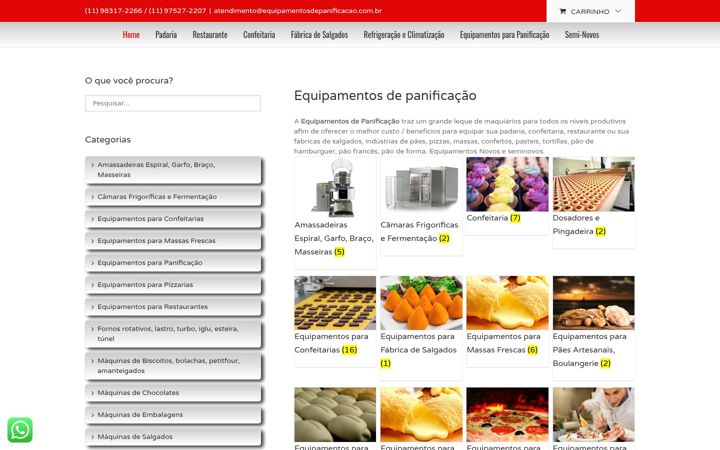Viewport: 720px width, 450px height.
Task: Open Equipamentos para Massas Frescas (6) link
Action: [x=503, y=343]
